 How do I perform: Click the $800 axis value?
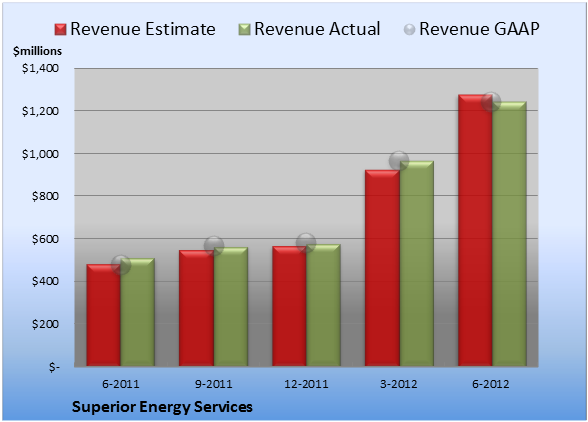[45, 196]
